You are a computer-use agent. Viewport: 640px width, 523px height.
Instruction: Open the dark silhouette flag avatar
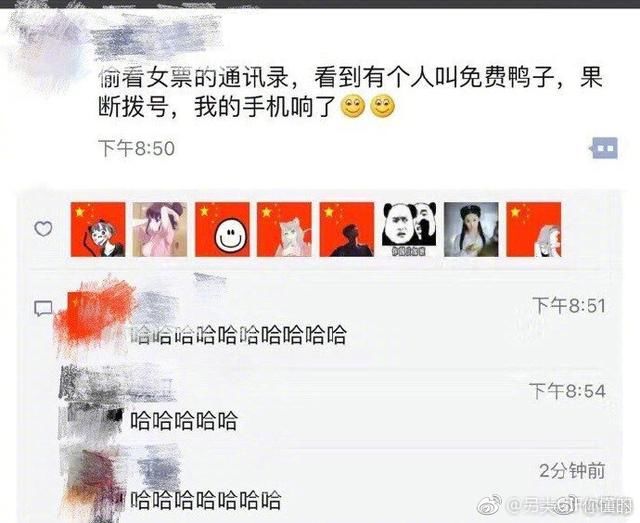click(x=347, y=229)
